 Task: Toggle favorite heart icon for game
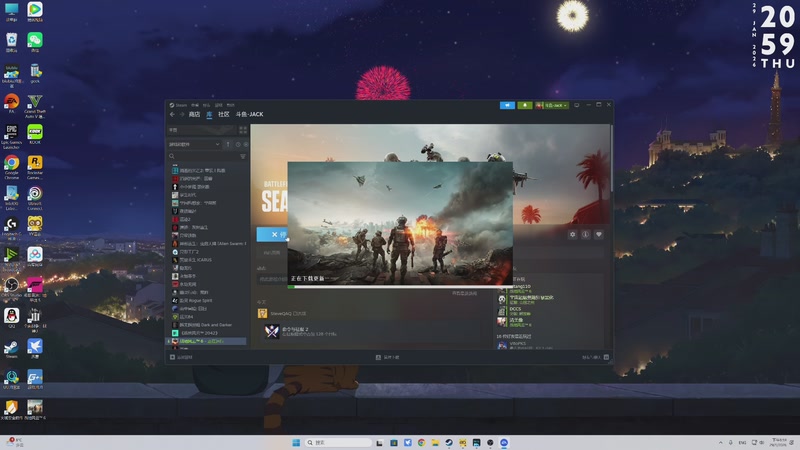click(599, 234)
